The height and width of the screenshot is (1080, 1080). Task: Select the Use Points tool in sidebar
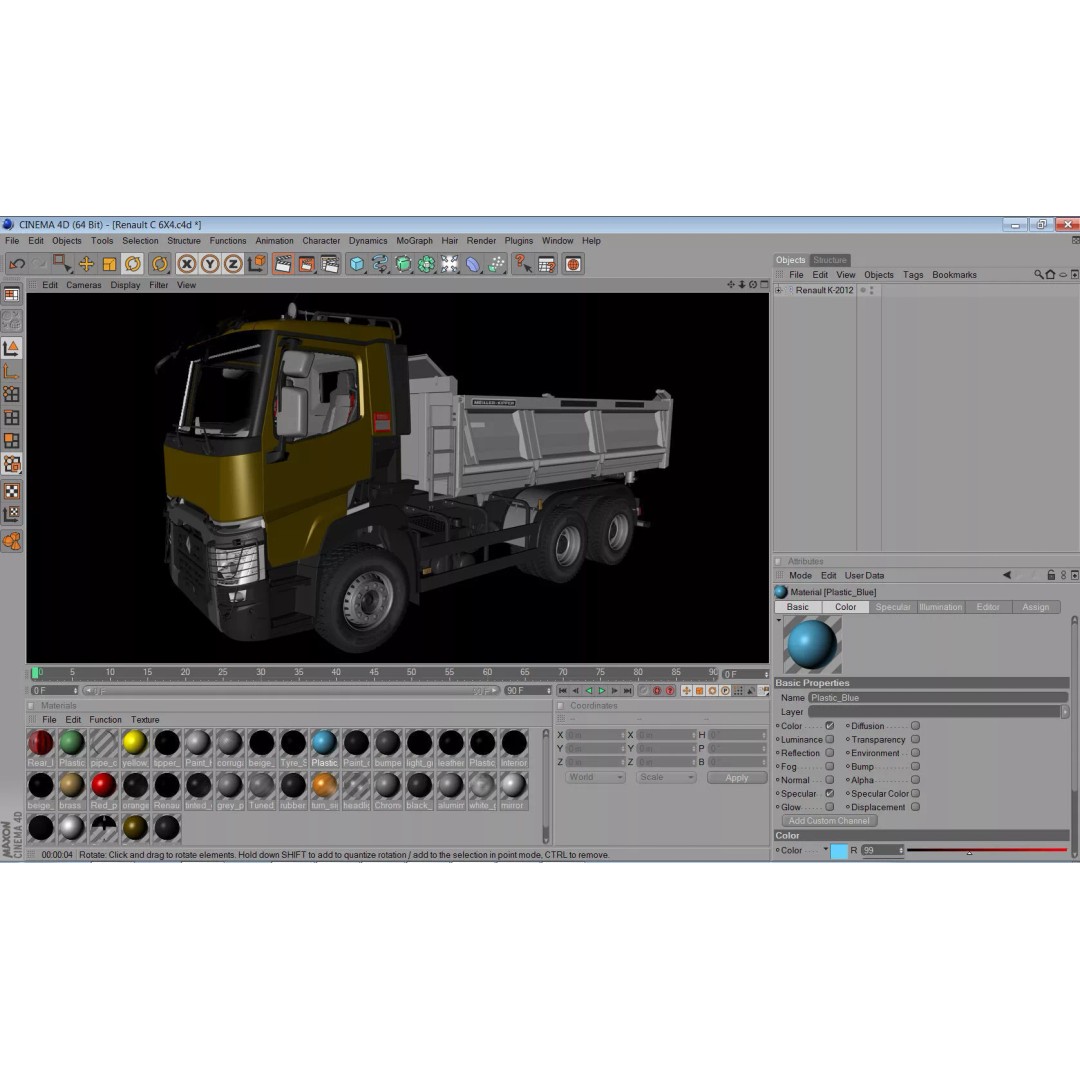12,394
